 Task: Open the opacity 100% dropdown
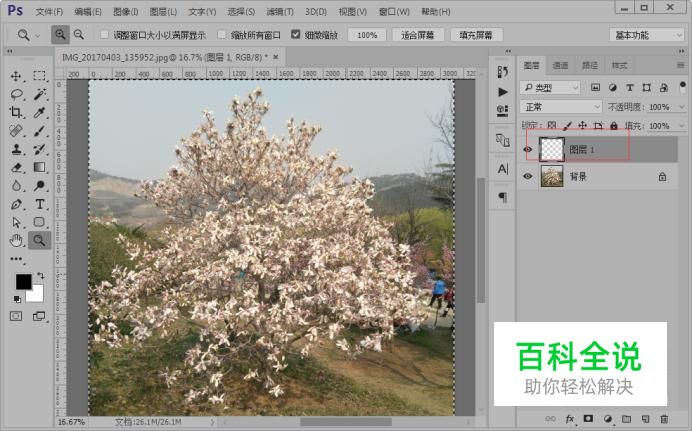[681, 107]
